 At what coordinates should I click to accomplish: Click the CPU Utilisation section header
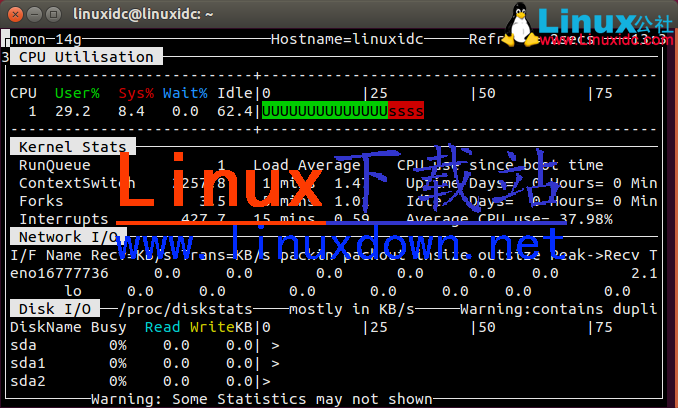(x=86, y=57)
